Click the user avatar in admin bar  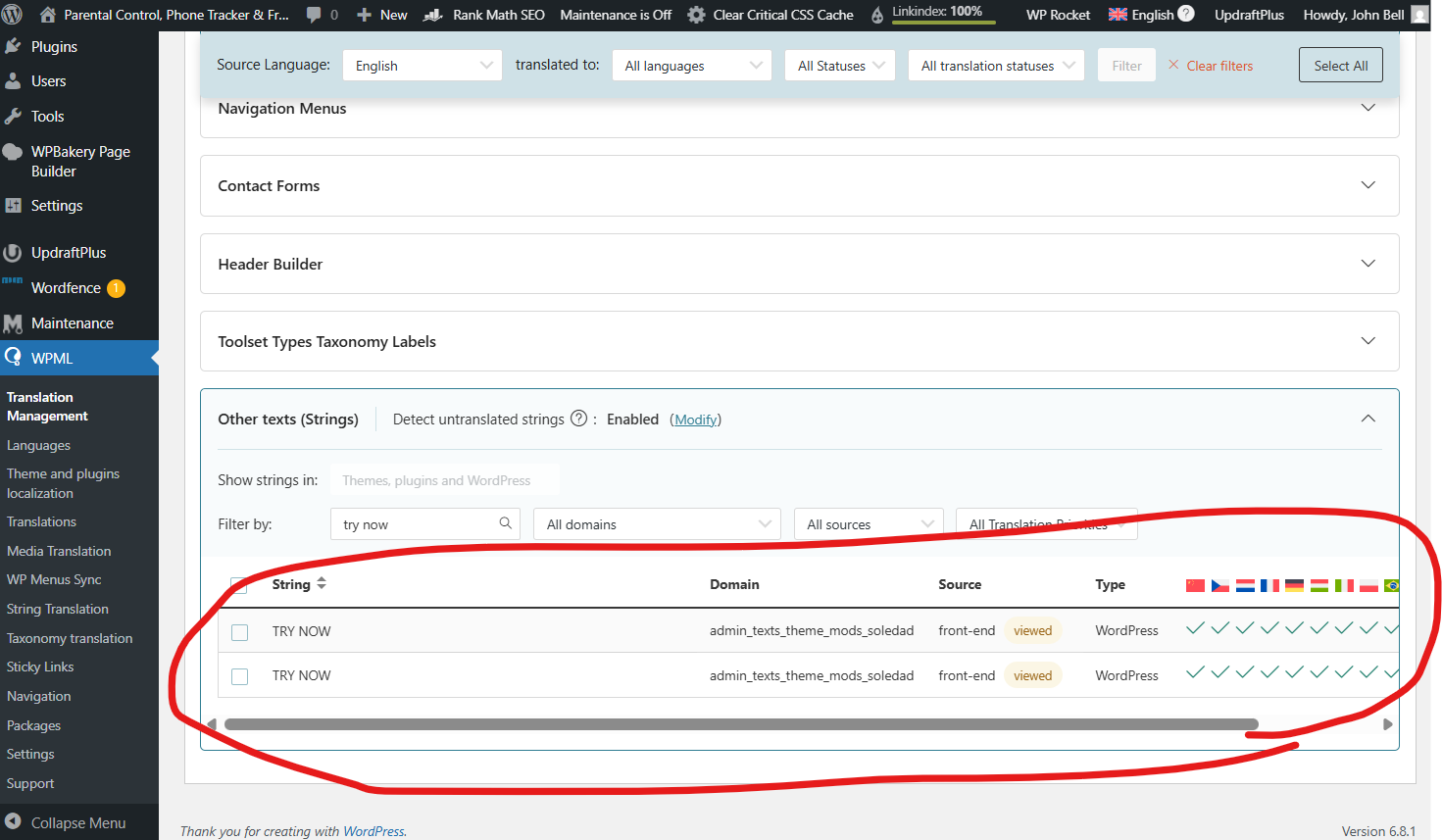[1419, 15]
